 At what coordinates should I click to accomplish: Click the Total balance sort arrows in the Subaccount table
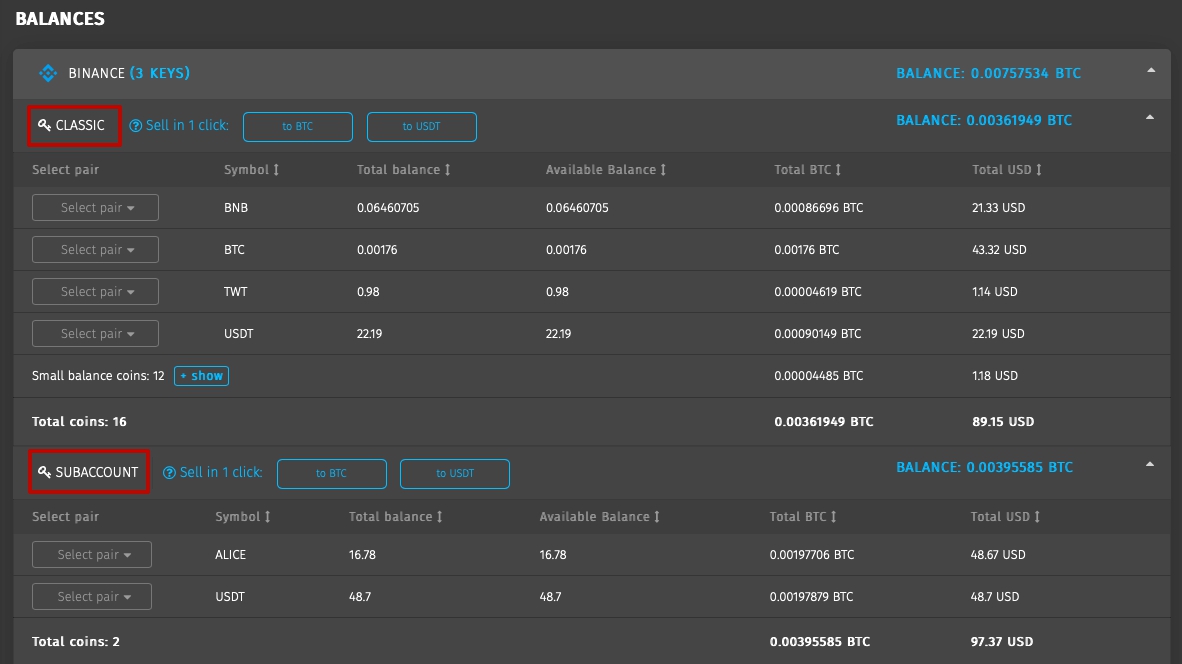coord(439,516)
